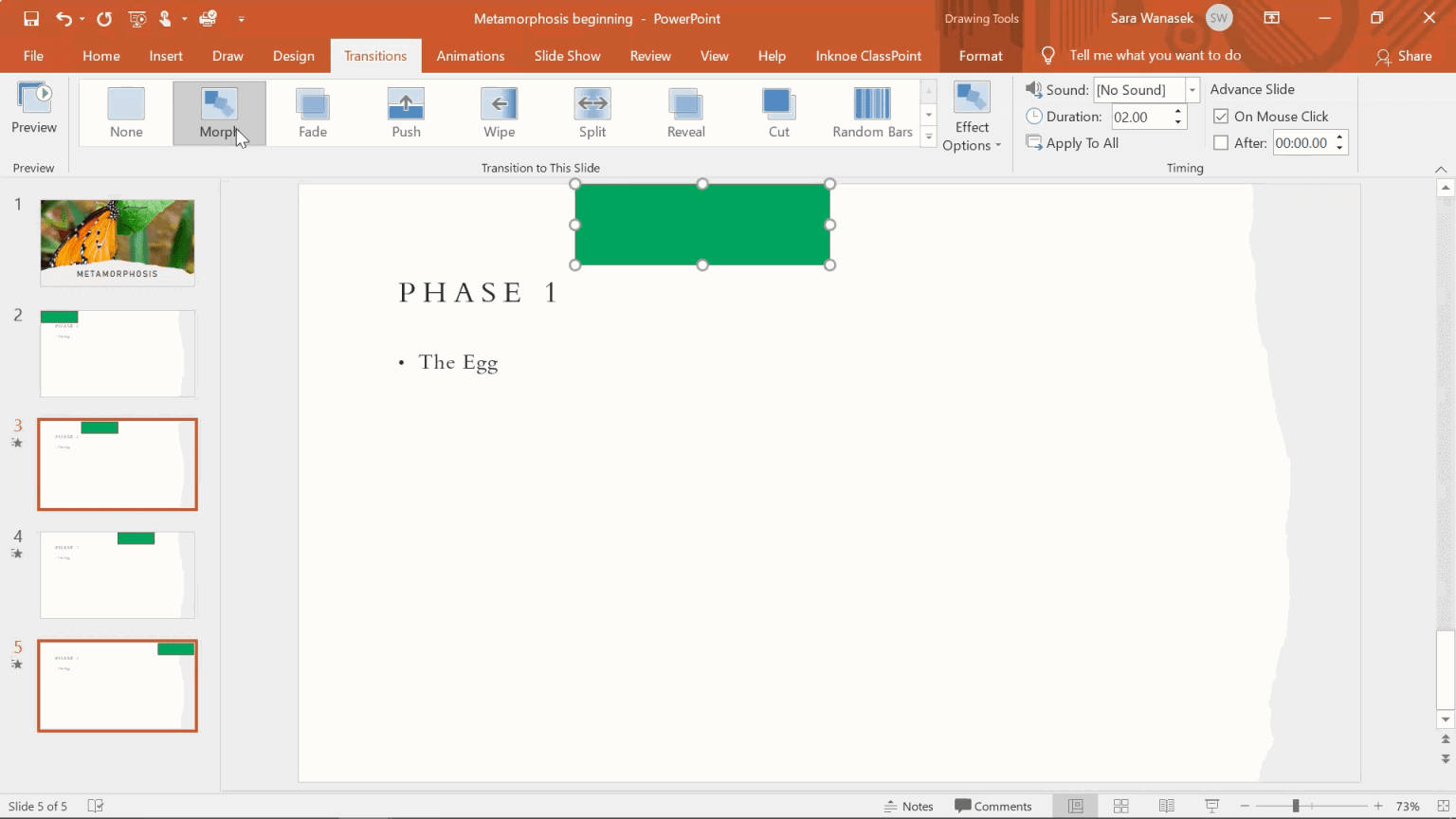Select the Fade transition

313,112
